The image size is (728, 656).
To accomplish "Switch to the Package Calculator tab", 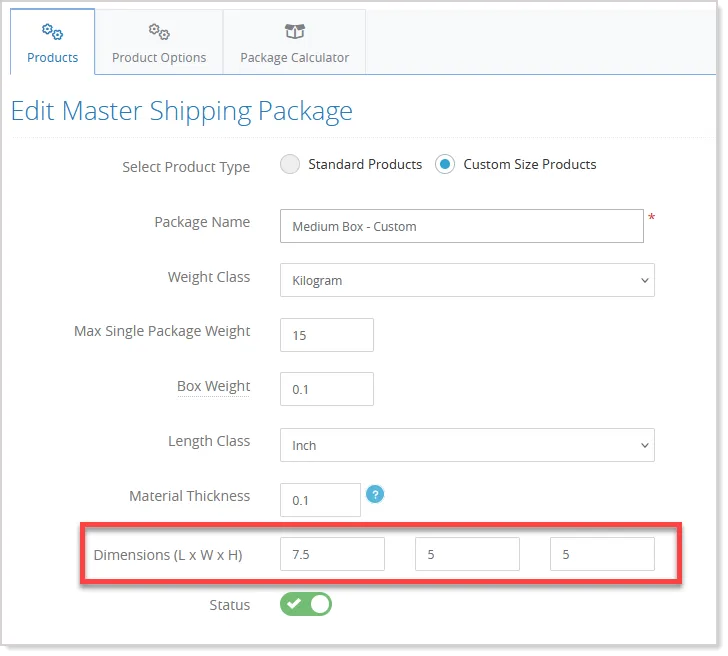I will coord(294,42).
